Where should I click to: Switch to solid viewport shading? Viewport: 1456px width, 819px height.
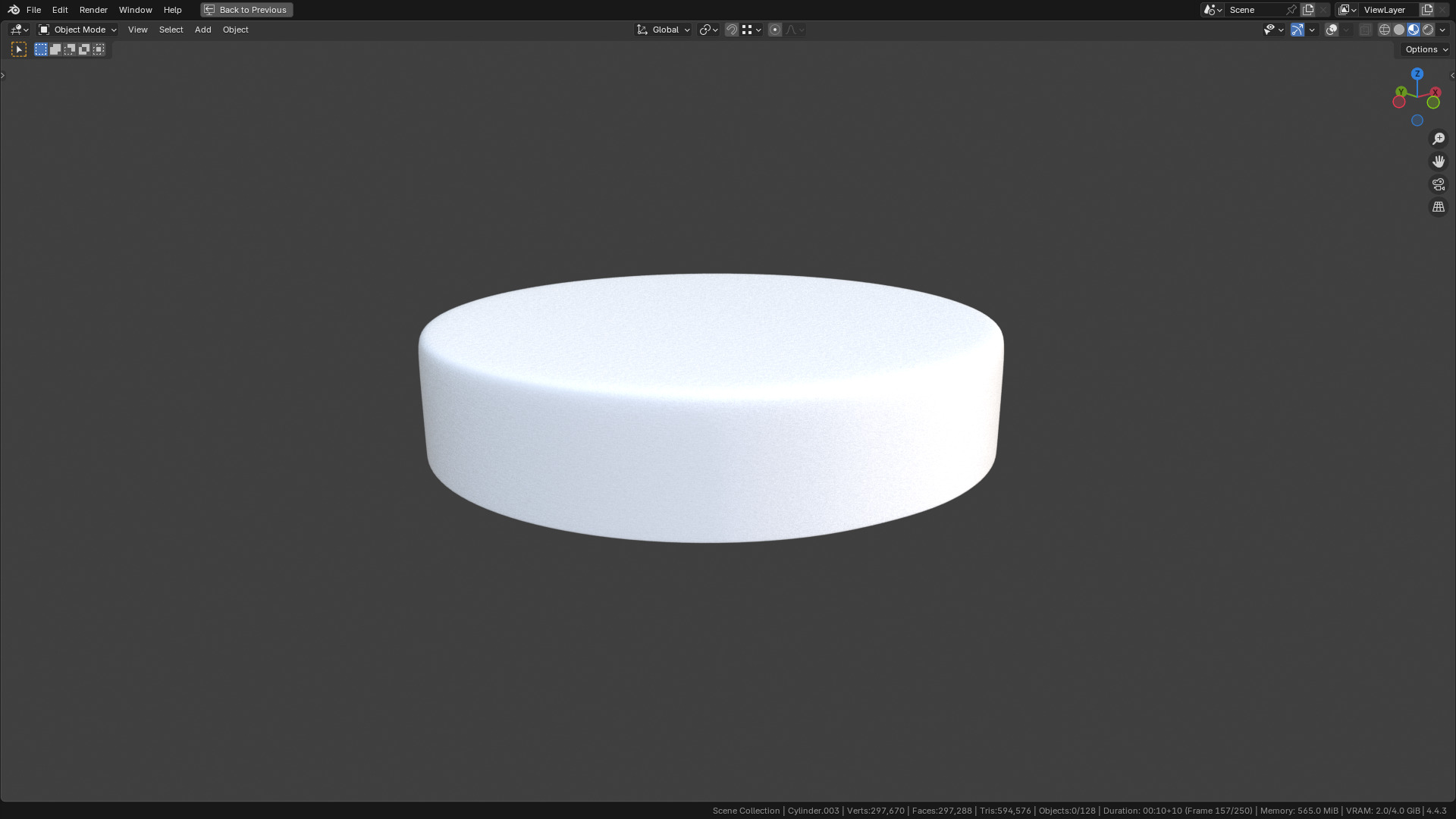[1399, 30]
